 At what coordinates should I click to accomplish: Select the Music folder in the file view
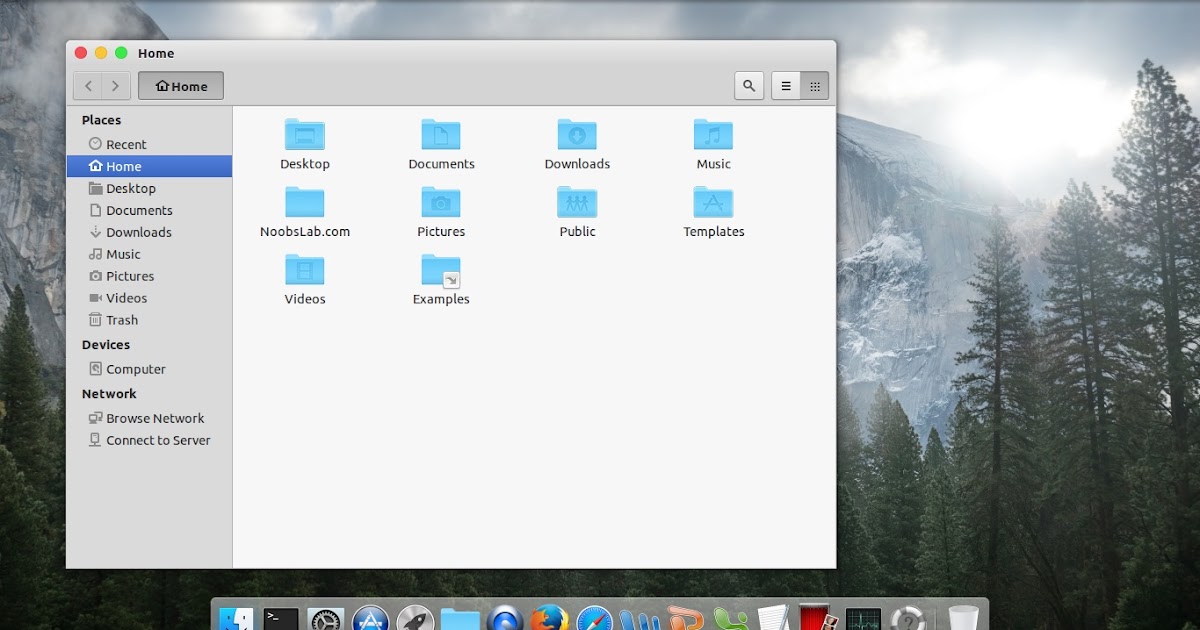713,144
